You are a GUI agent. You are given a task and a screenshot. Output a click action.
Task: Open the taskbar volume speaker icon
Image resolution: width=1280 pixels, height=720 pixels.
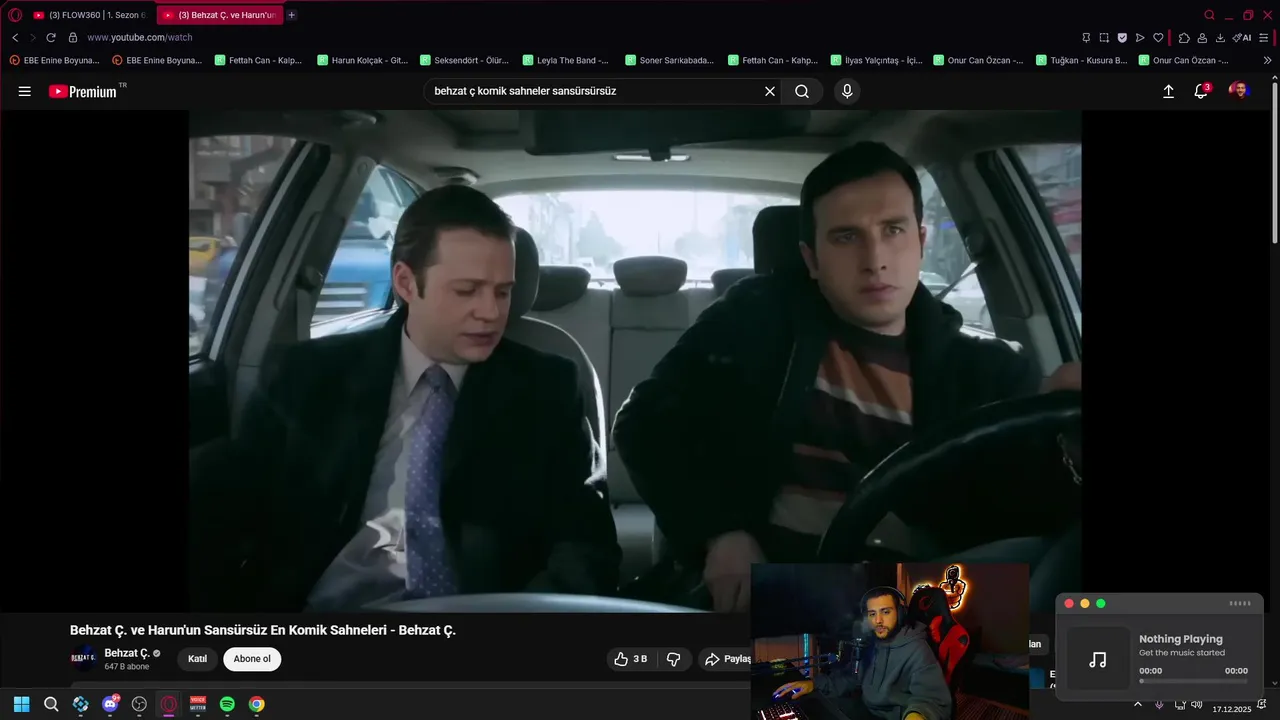(1197, 704)
